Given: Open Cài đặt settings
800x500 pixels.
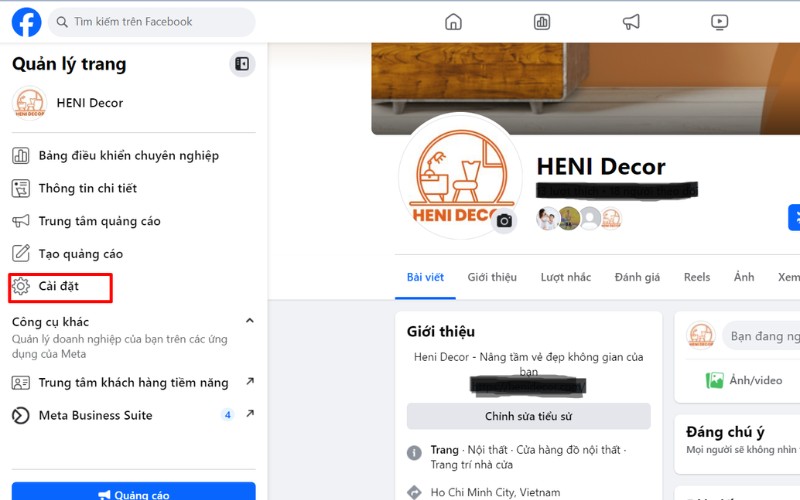Looking at the screenshot, I should pos(61,287).
